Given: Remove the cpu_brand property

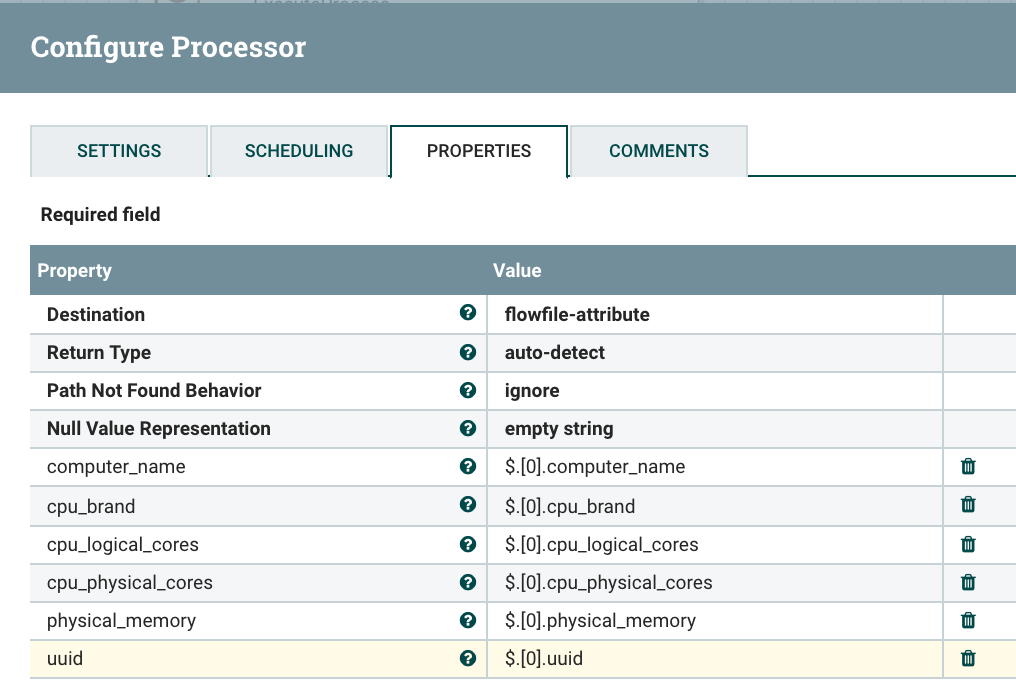Looking at the screenshot, I should 967,505.
